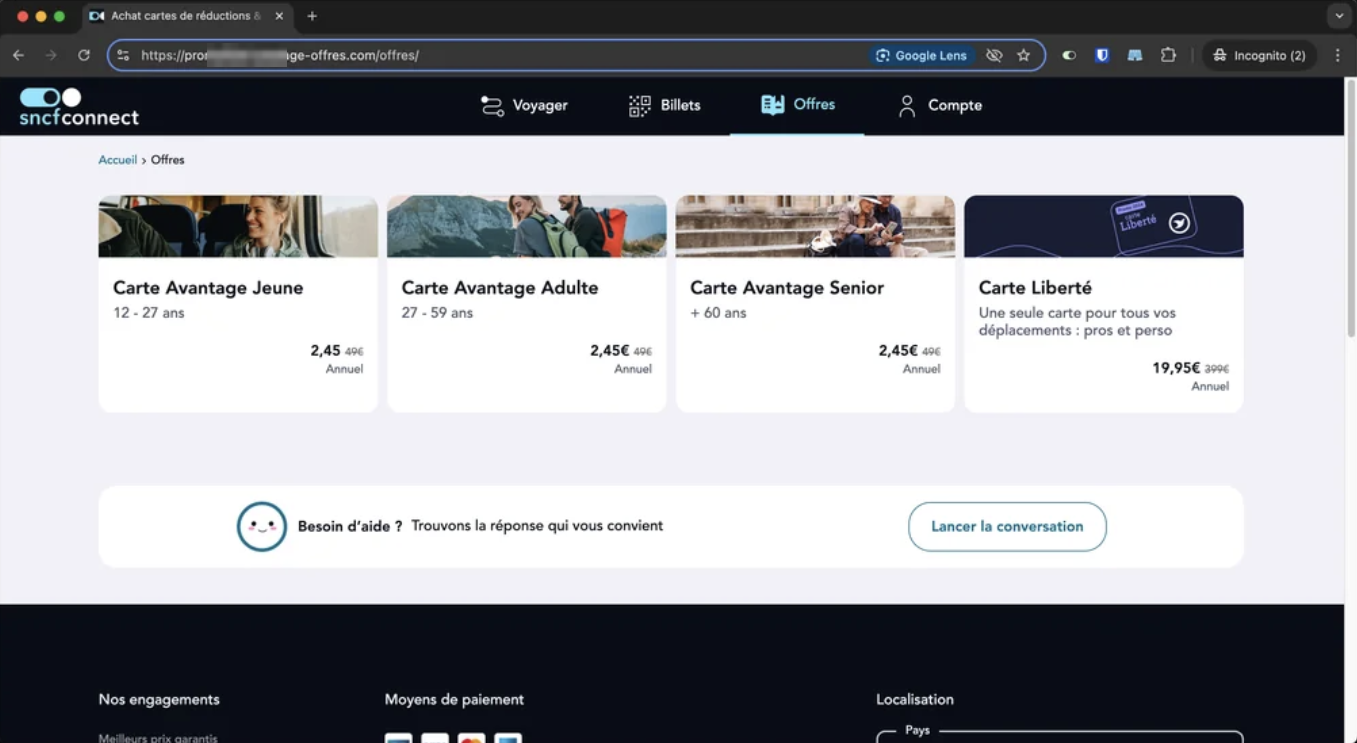This screenshot has height=743, width=1357.
Task: Click the blue shorts extension icon
Action: [1135, 56]
